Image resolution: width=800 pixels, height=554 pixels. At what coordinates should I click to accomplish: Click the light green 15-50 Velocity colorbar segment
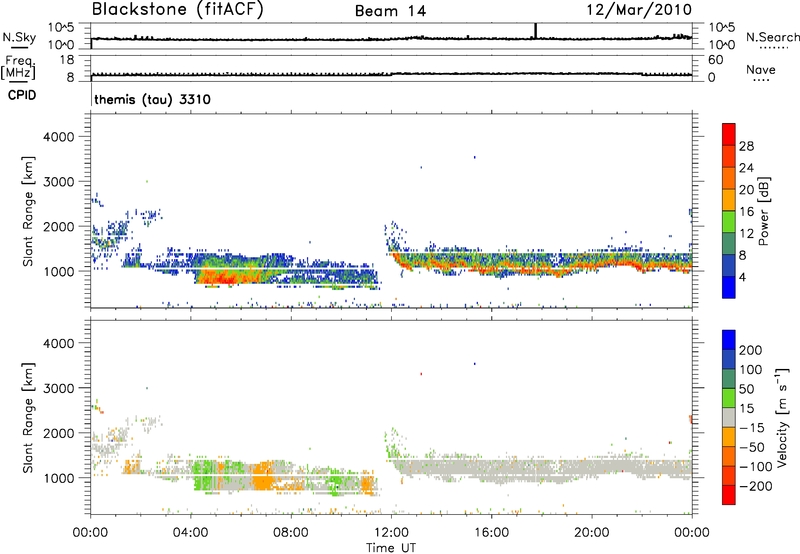(x=729, y=398)
